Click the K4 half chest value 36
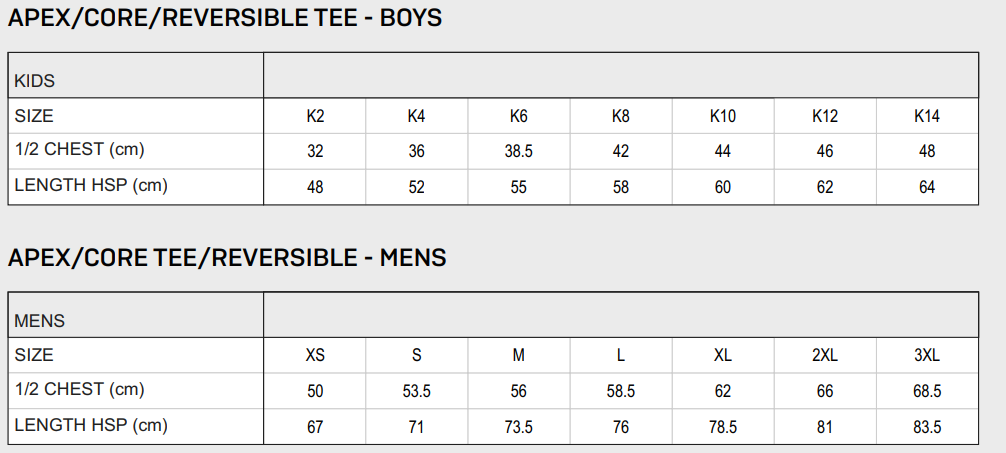Screen dimensions: 1006x453 (x=416, y=152)
